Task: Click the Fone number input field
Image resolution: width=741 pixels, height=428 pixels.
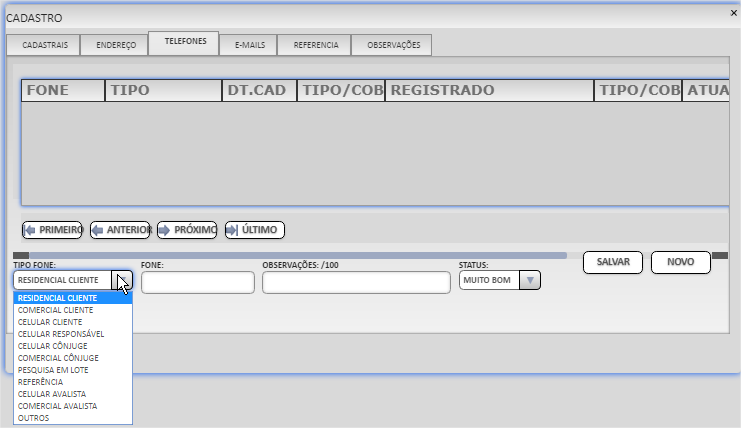Action: [x=198, y=283]
